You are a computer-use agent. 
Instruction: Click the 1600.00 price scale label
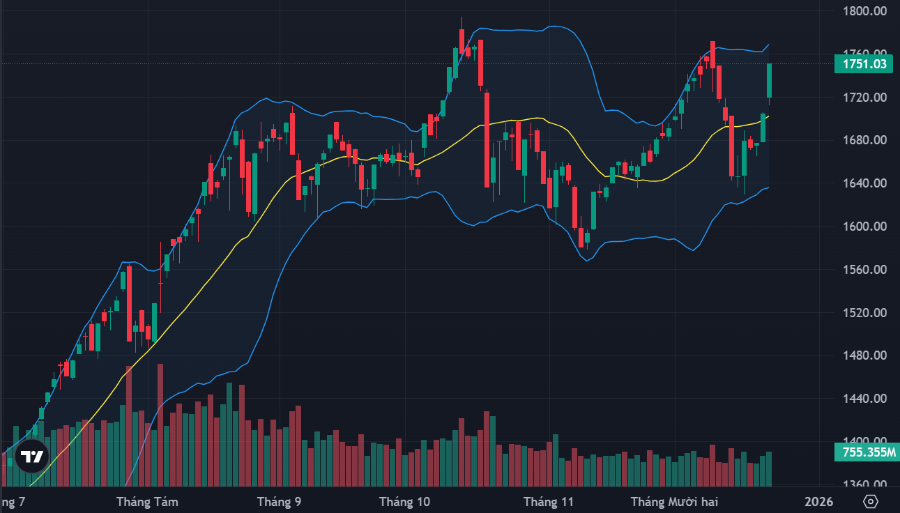866,227
